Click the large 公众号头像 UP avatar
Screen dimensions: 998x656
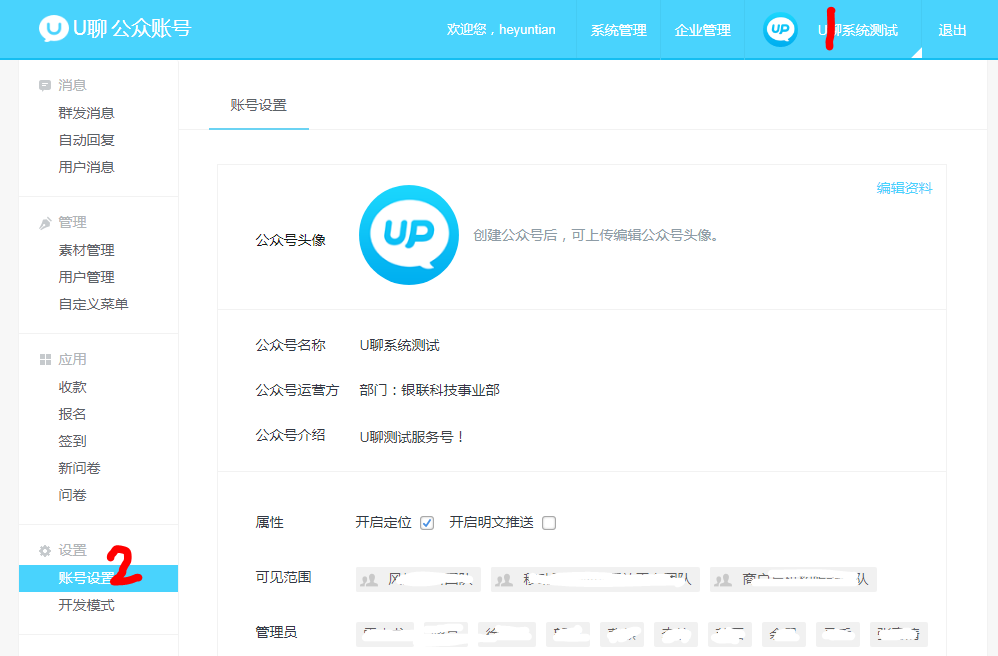tap(409, 235)
